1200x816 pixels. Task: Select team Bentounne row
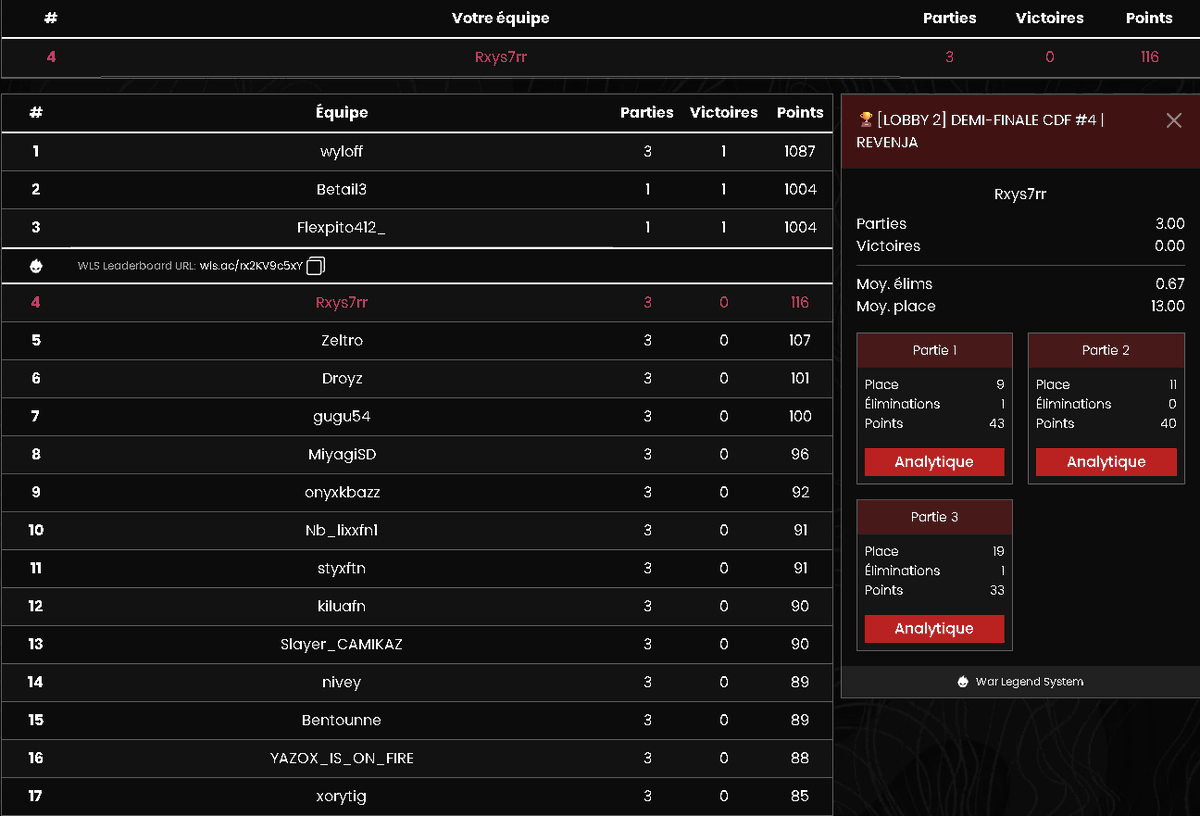[x=417, y=721]
